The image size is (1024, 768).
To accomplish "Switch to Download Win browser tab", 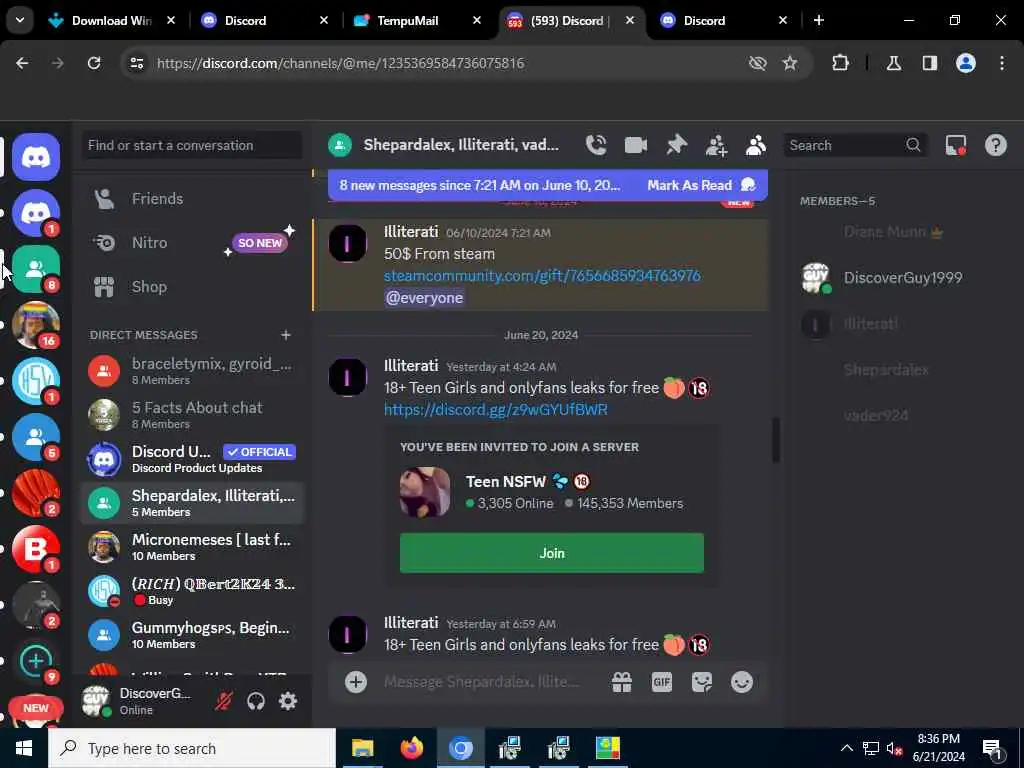I will pyautogui.click(x=112, y=21).
